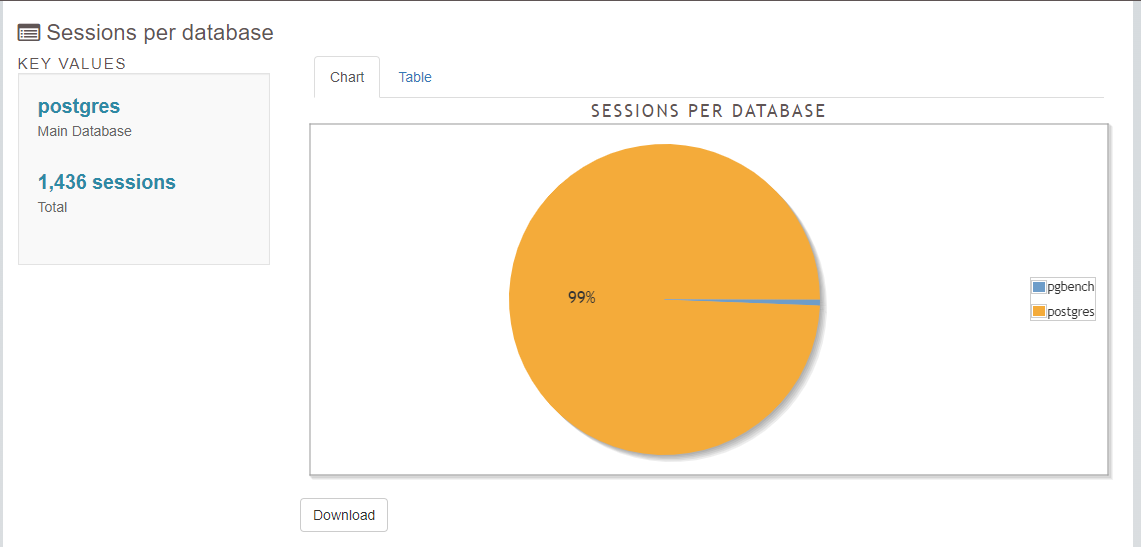1141x547 pixels.
Task: Select the pgbench legend label
Action: [1070, 287]
